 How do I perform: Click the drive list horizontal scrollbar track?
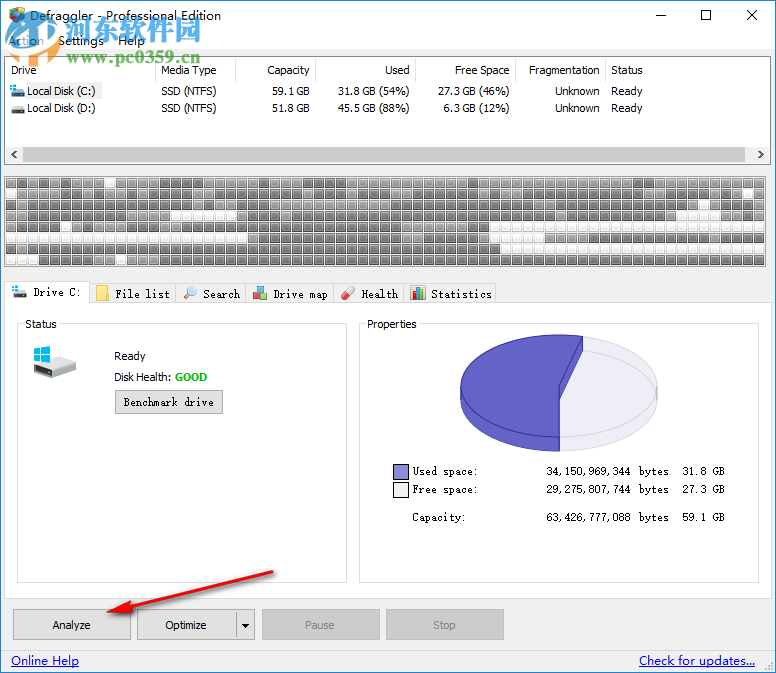[x=384, y=154]
